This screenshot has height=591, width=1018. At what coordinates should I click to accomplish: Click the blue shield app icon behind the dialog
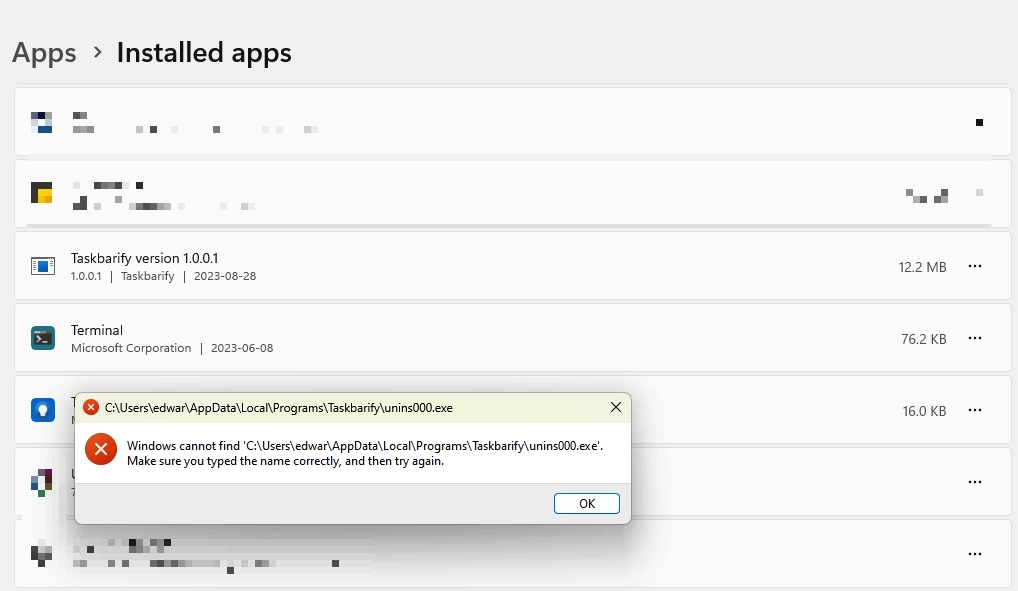(x=41, y=410)
